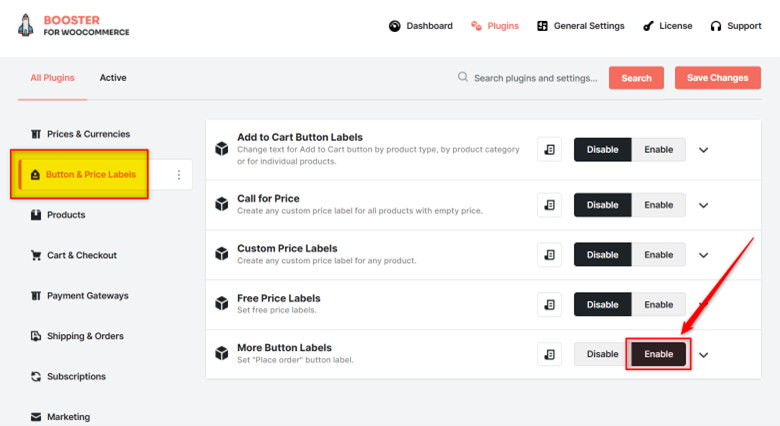The image size is (780, 426).
Task: Expand More Button Labels settings chevron
Action: point(703,355)
